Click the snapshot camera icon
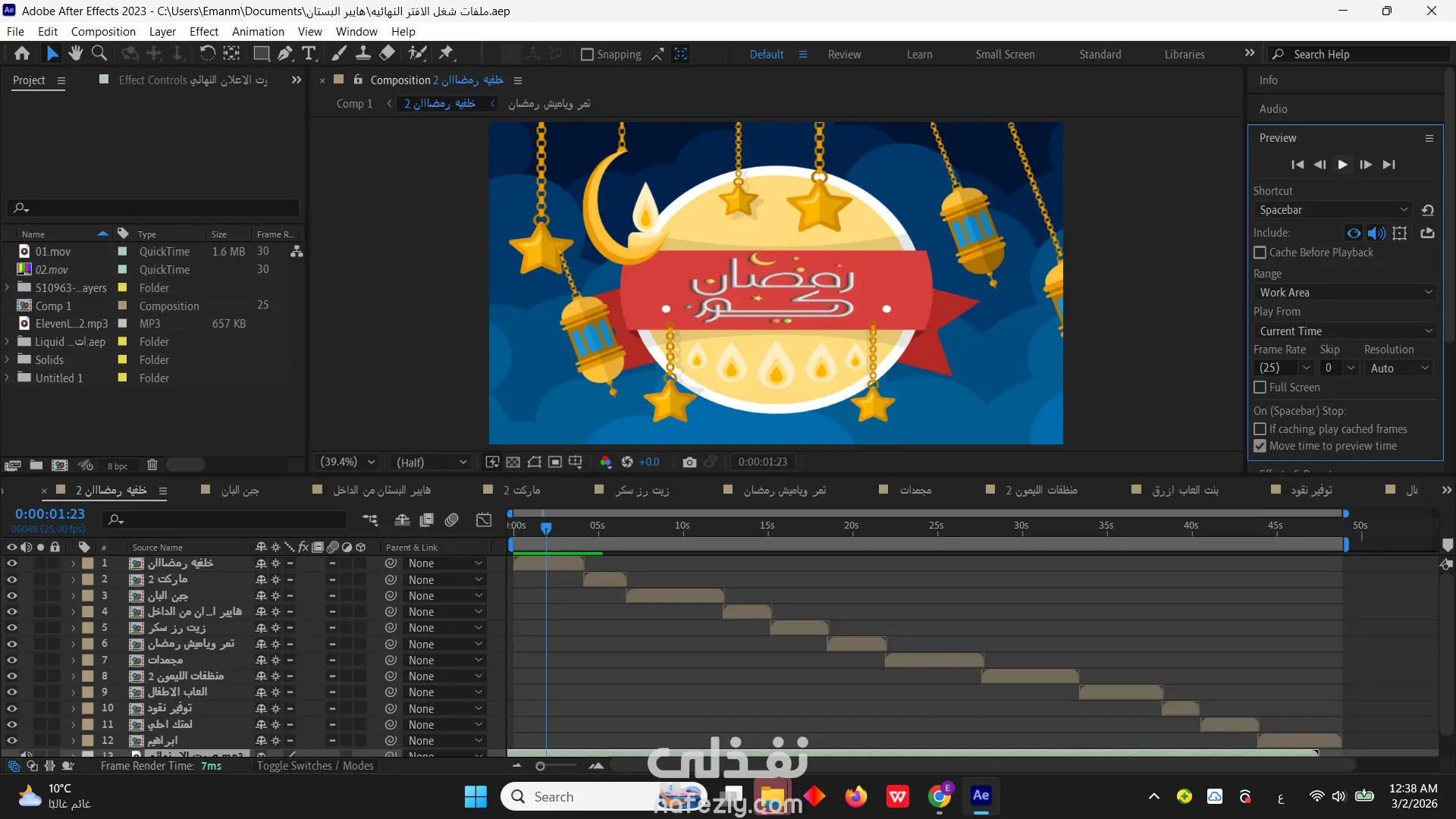1456x819 pixels. click(689, 462)
